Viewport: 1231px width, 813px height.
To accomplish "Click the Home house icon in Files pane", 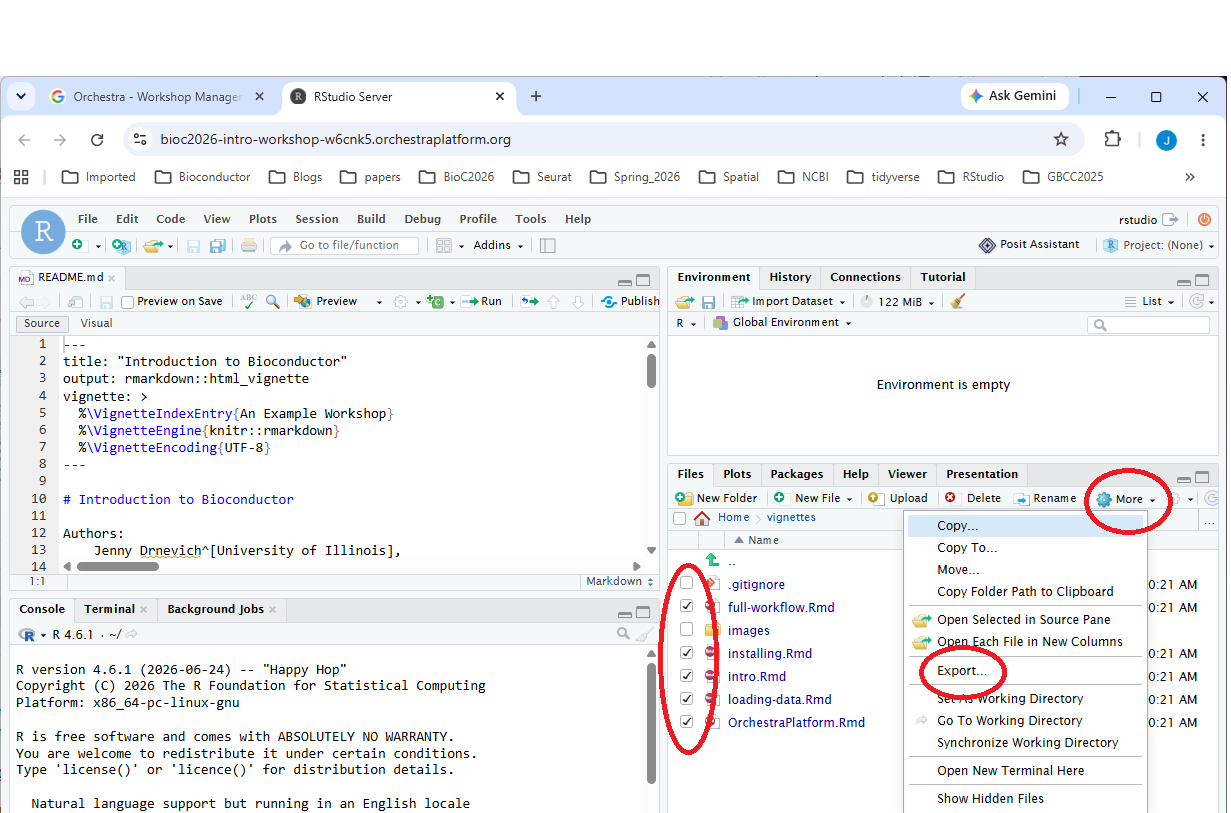I will pyautogui.click(x=702, y=518).
